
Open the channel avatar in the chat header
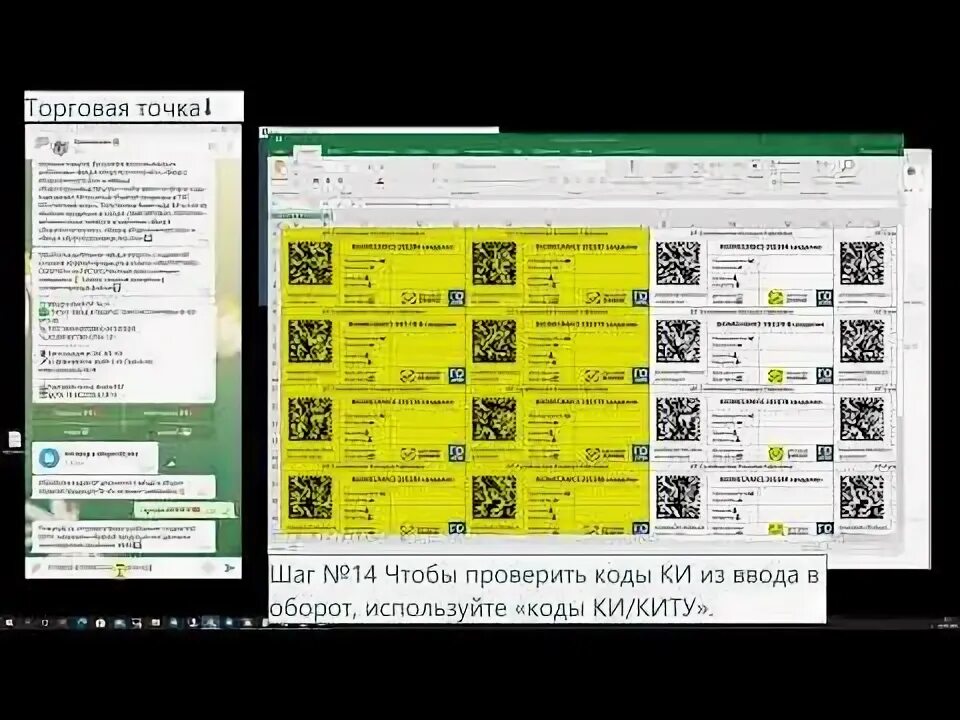tap(59, 148)
